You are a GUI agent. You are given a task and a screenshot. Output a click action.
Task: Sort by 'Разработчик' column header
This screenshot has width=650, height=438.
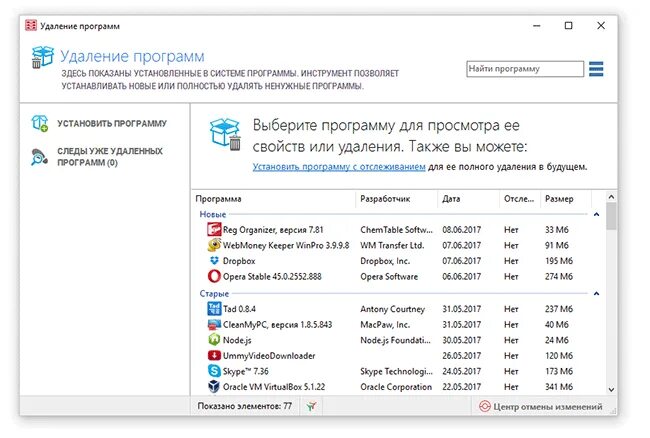click(x=396, y=199)
